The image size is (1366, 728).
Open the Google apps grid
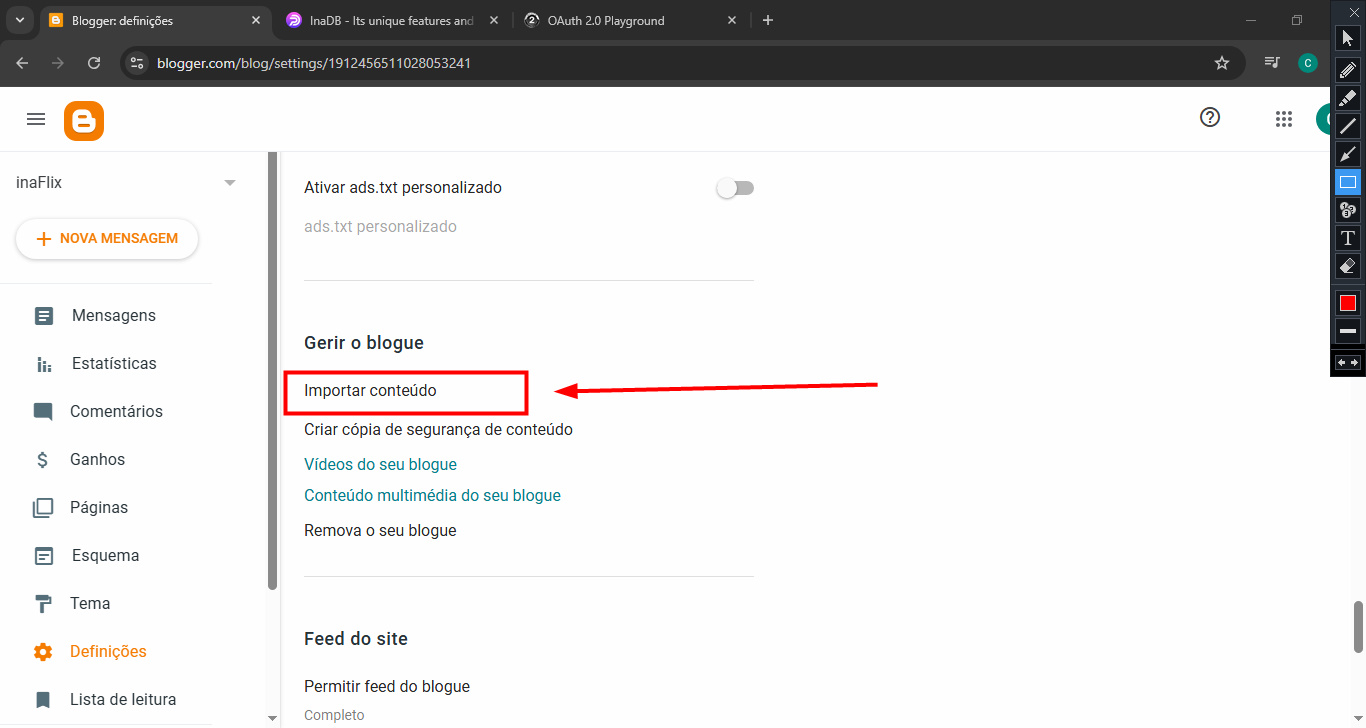coord(1284,118)
